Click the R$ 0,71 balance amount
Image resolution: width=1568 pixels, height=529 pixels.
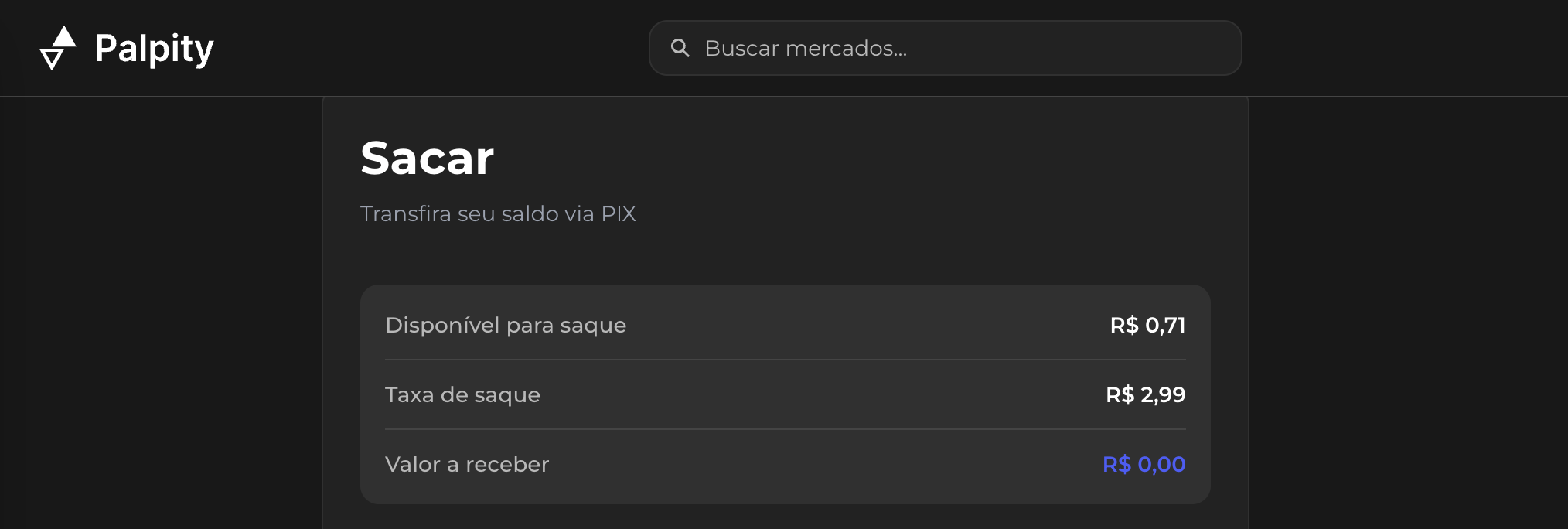(x=1147, y=326)
